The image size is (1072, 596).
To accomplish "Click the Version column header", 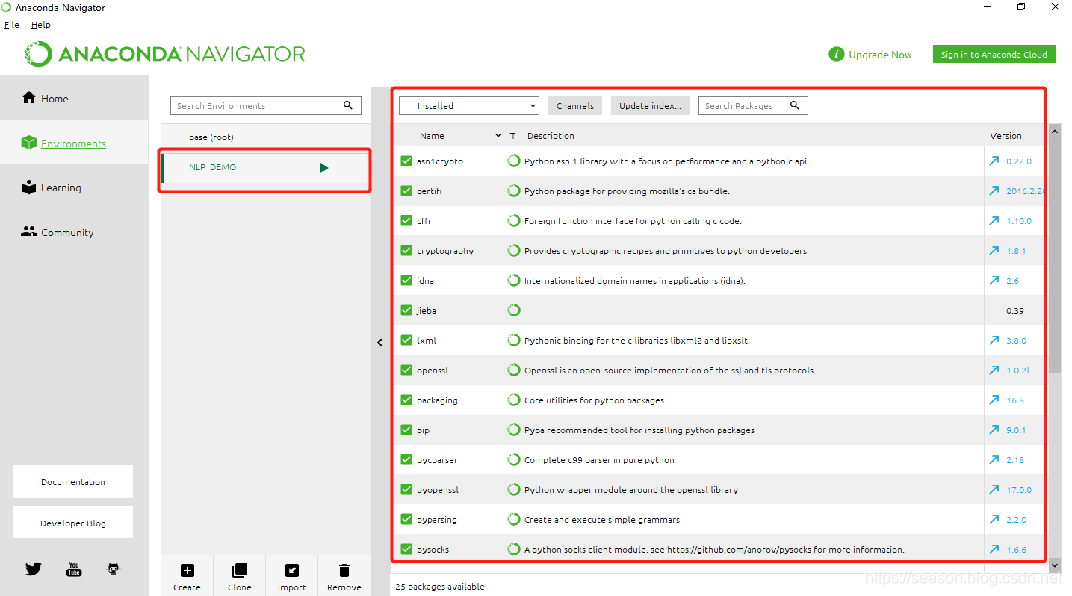I will [1006, 135].
